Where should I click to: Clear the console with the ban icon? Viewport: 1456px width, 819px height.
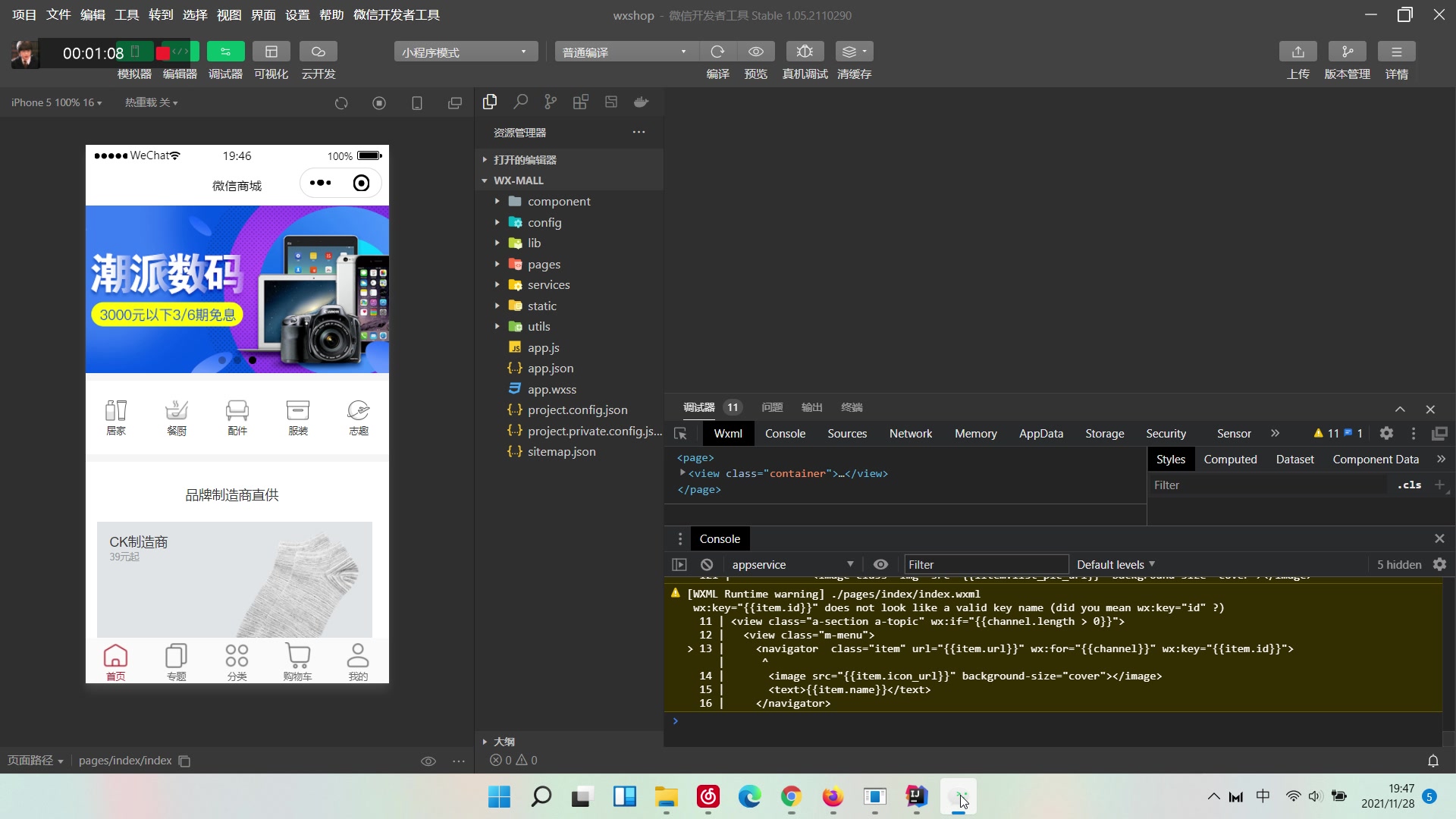pos(707,564)
